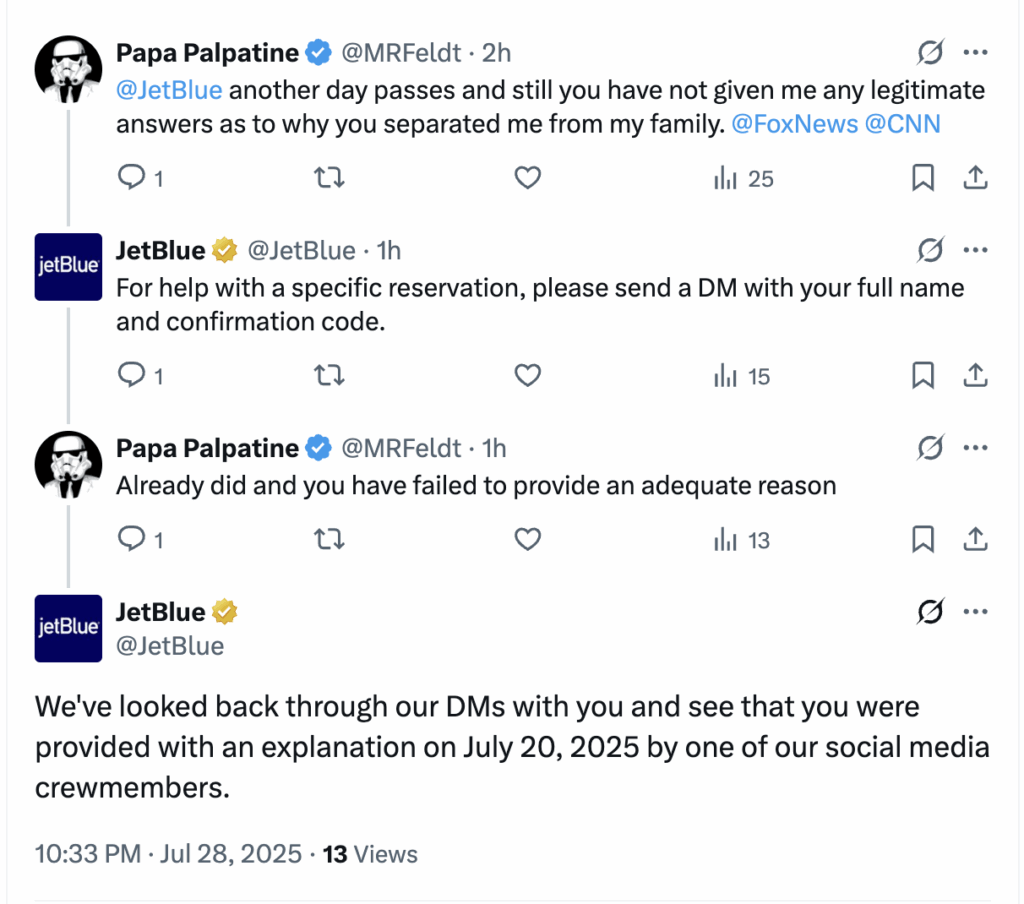Repost Papa Palpatine's 'Already did' reply
Screen dimensions: 1024x904
tap(329, 541)
